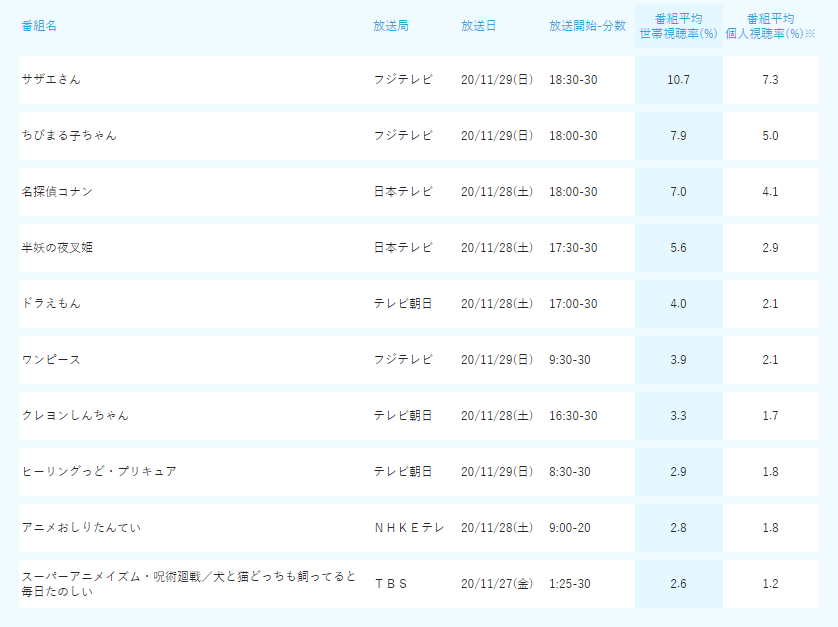This screenshot has width=838, height=627.
Task: Select the 半妖の夜叉姫 program name
Action: 57,247
